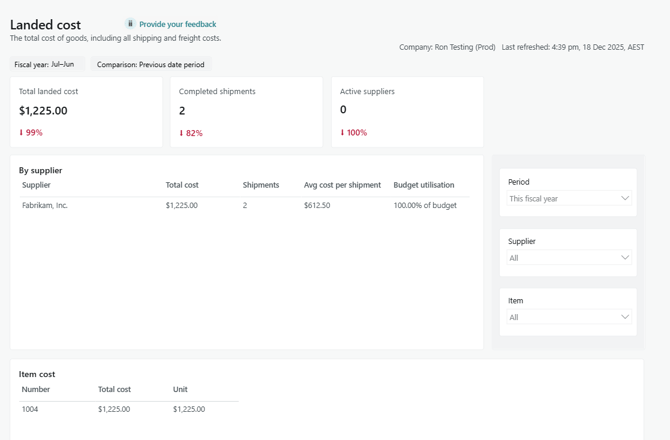Expand the Item filter dropdown
This screenshot has height=440, width=670.
click(568, 317)
